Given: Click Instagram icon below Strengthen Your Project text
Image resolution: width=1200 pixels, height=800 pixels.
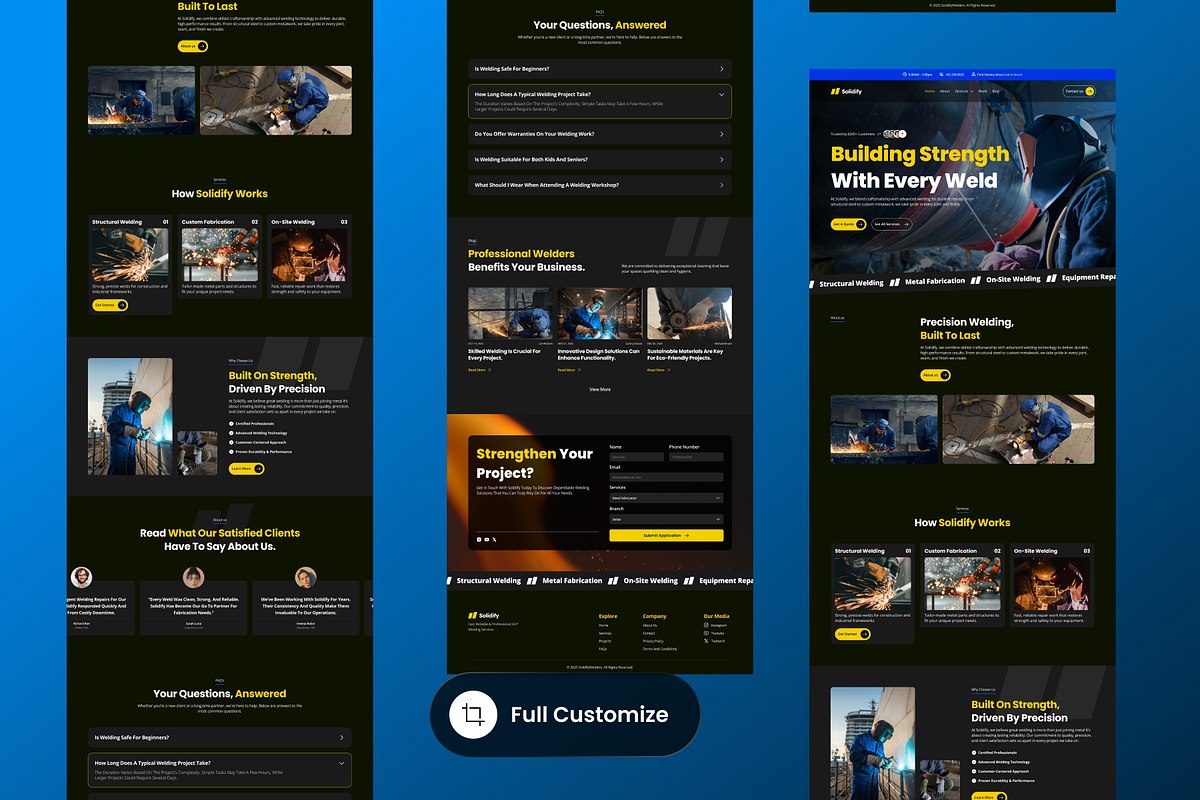Looking at the screenshot, I should point(479,539).
